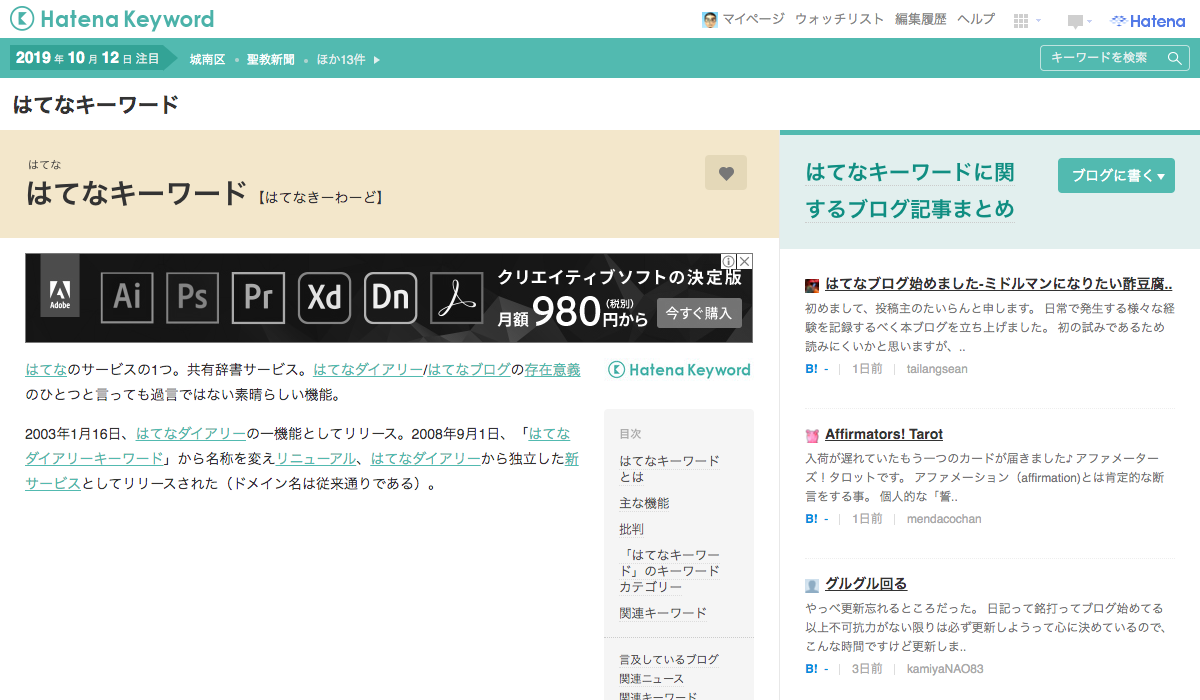The width and height of the screenshot is (1200, 700).
Task: Jump to 関連ニュース in the contents
Action: (651, 679)
